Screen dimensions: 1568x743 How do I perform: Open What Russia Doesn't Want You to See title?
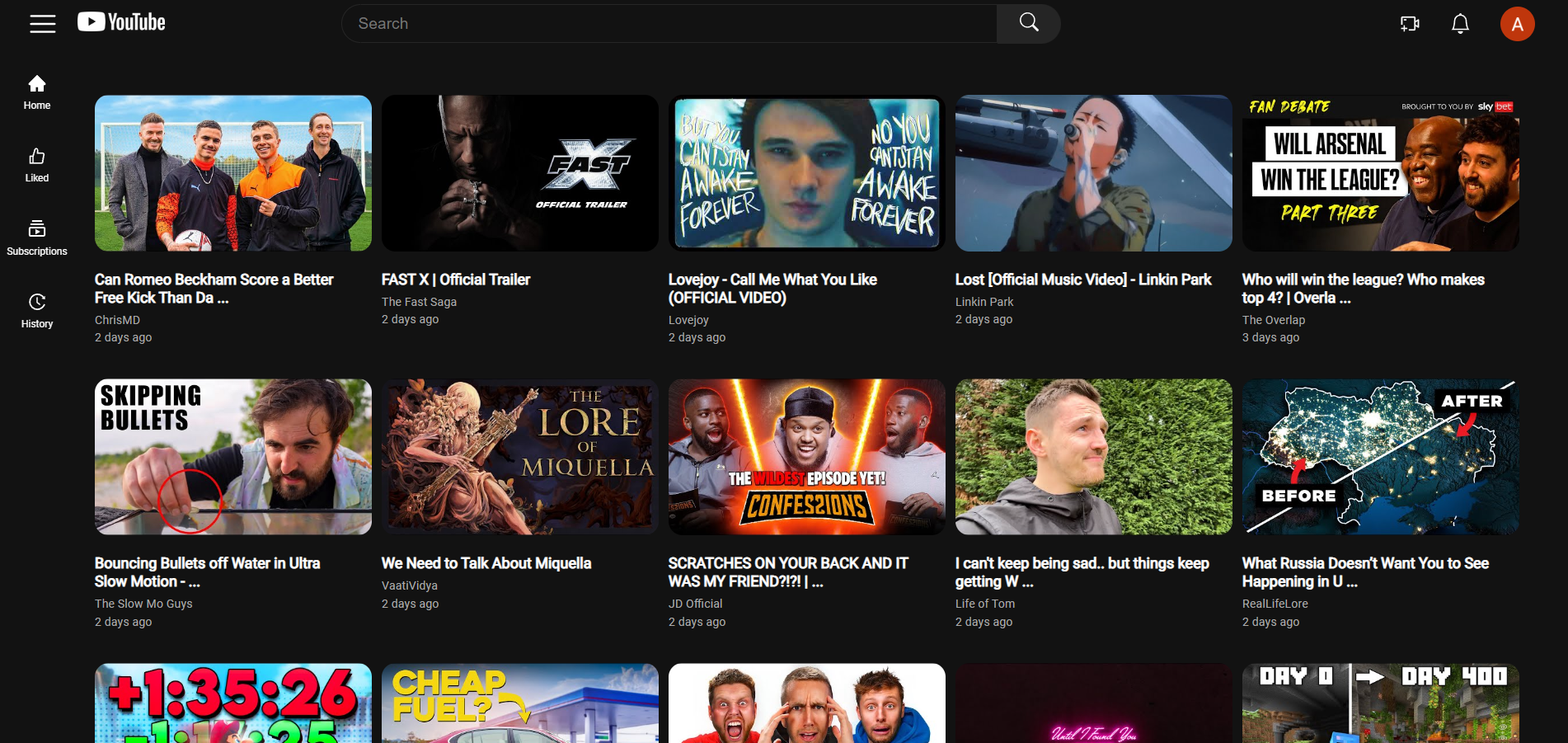tap(1365, 572)
